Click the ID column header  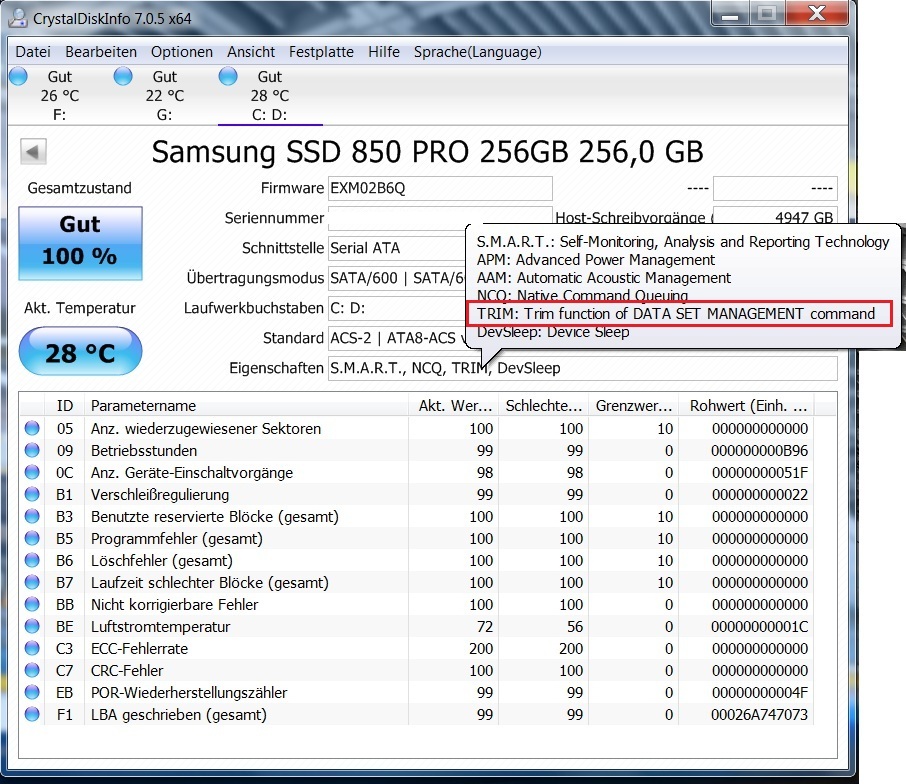pos(65,406)
